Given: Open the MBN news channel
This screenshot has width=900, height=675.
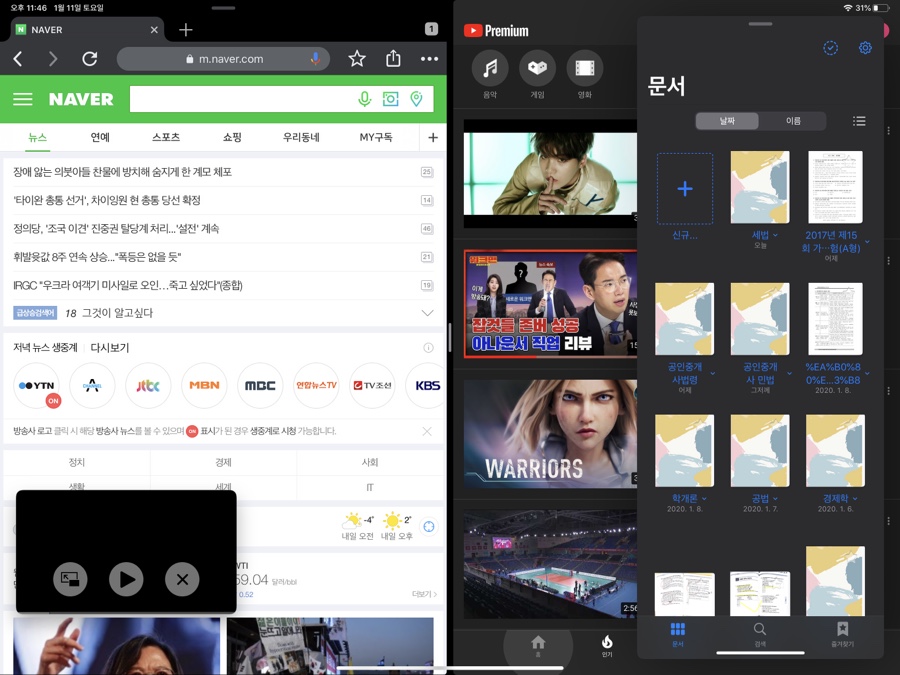Looking at the screenshot, I should (204, 386).
